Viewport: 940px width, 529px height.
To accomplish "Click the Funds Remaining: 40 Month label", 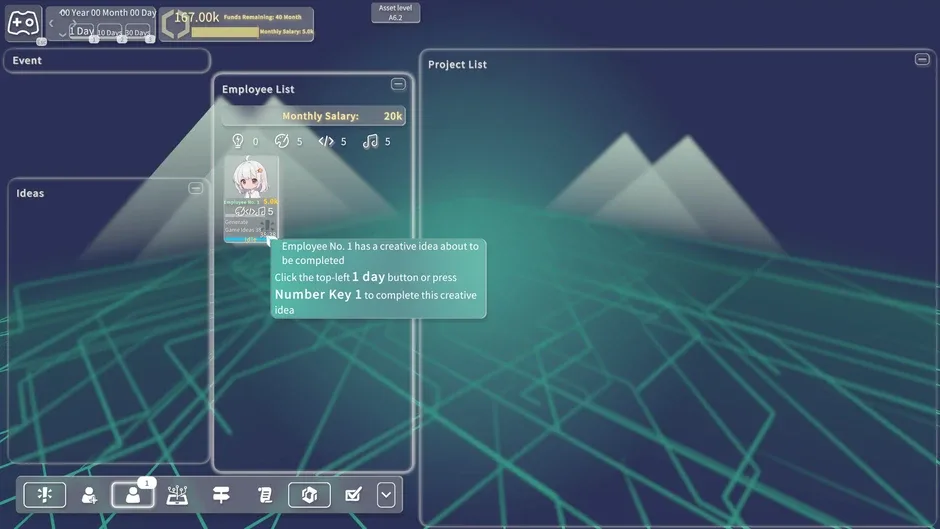I will (263, 17).
